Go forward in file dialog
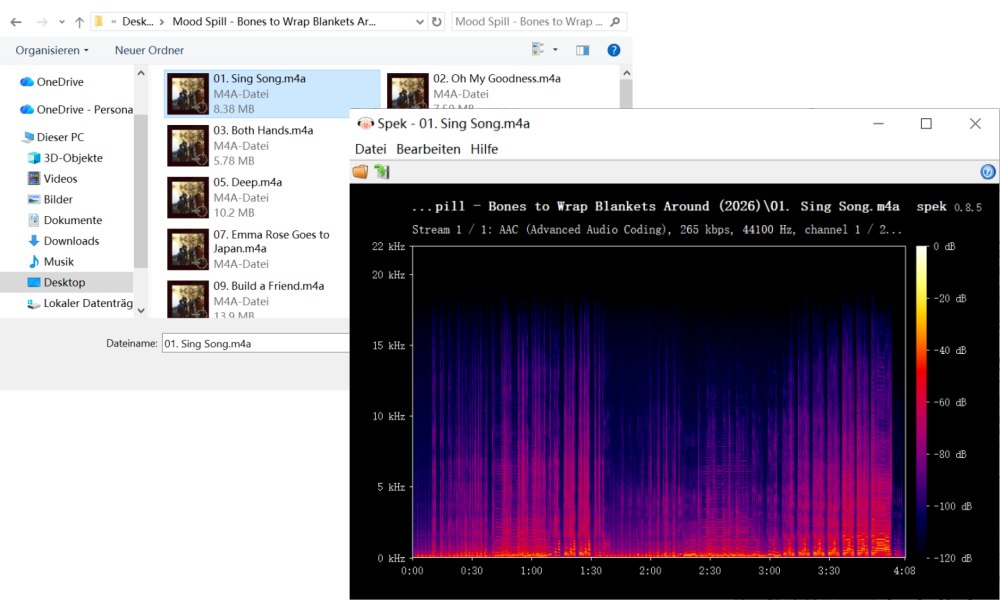The image size is (1000, 600). (x=42, y=22)
